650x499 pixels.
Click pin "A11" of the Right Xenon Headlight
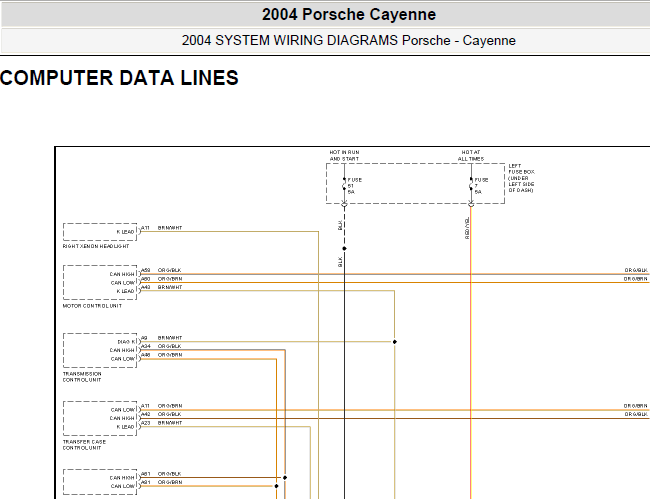coord(145,228)
